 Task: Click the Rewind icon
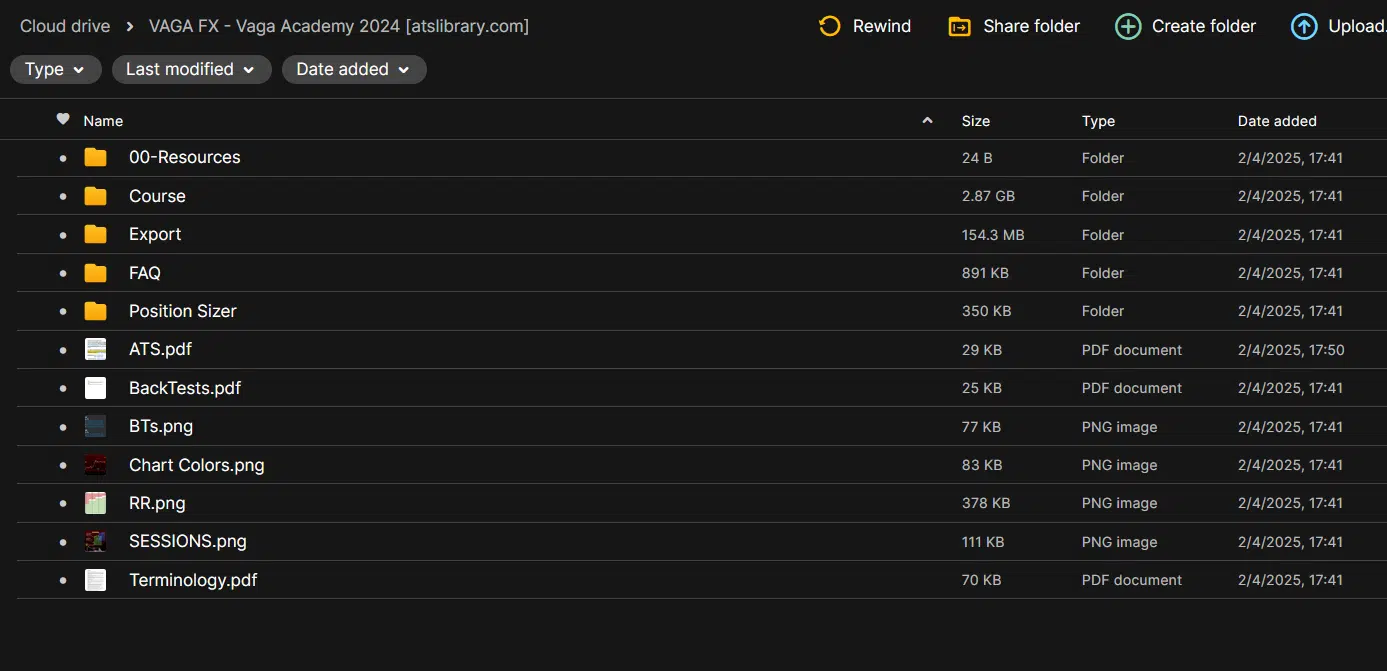point(829,27)
